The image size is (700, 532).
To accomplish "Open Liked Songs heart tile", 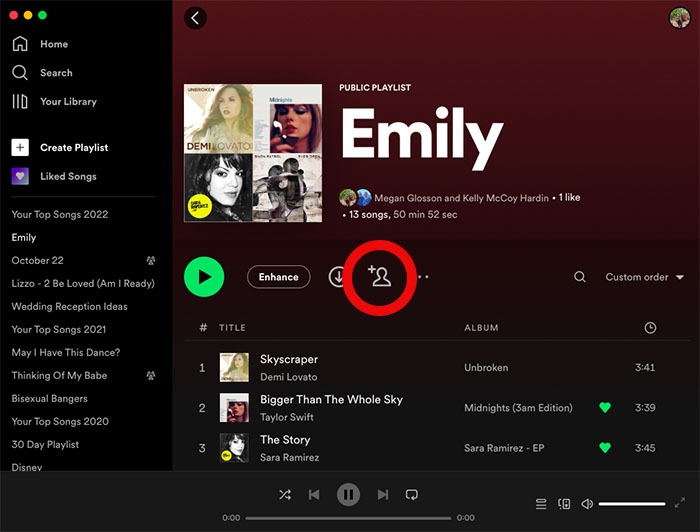I will pyautogui.click(x=20, y=176).
